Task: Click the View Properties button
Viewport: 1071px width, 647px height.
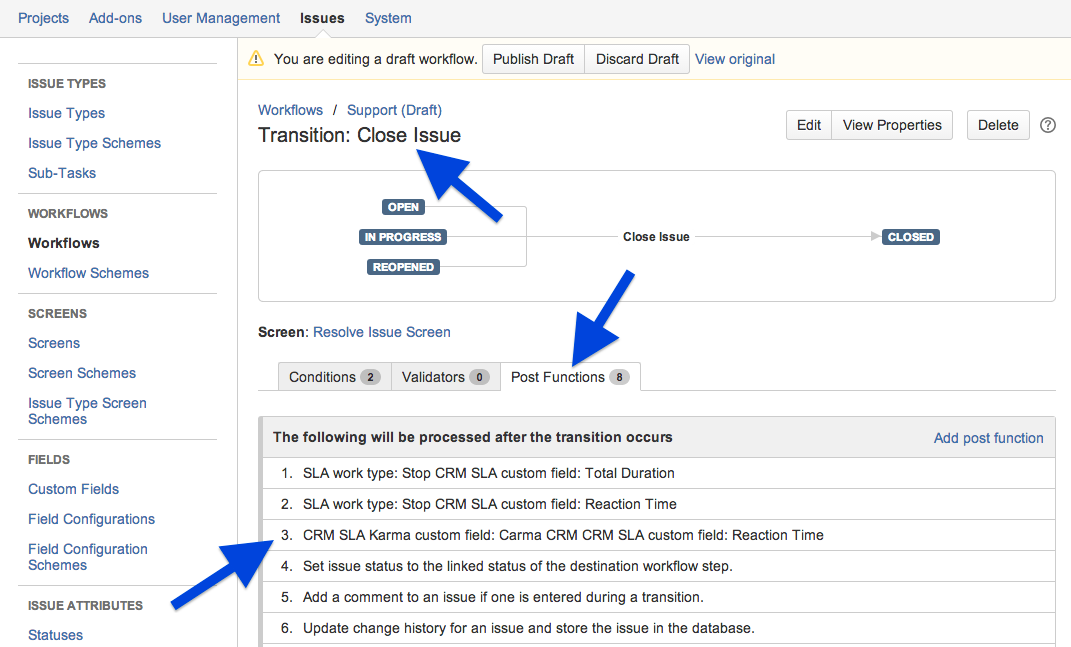Action: point(892,125)
